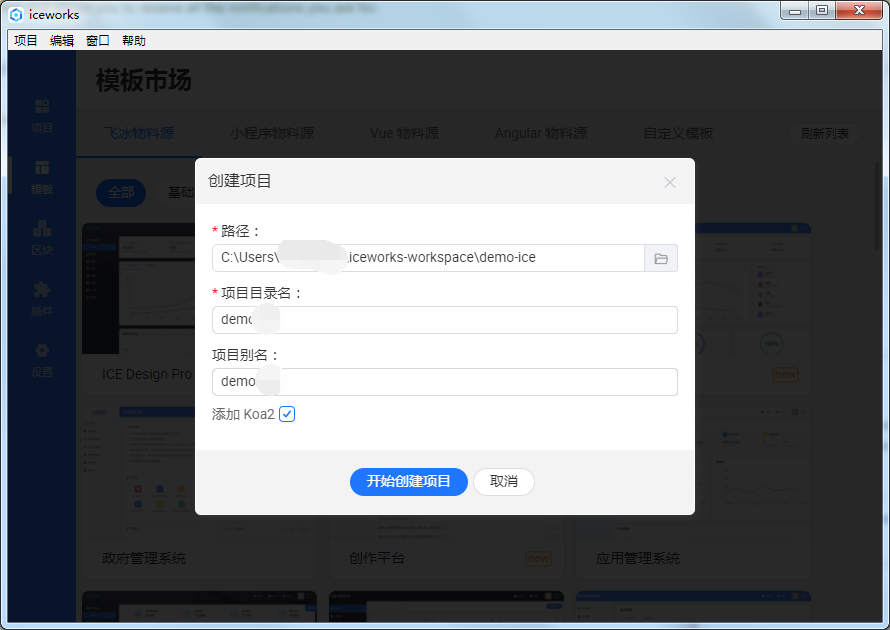Open the 项目 menu in the menu bar

click(24, 40)
